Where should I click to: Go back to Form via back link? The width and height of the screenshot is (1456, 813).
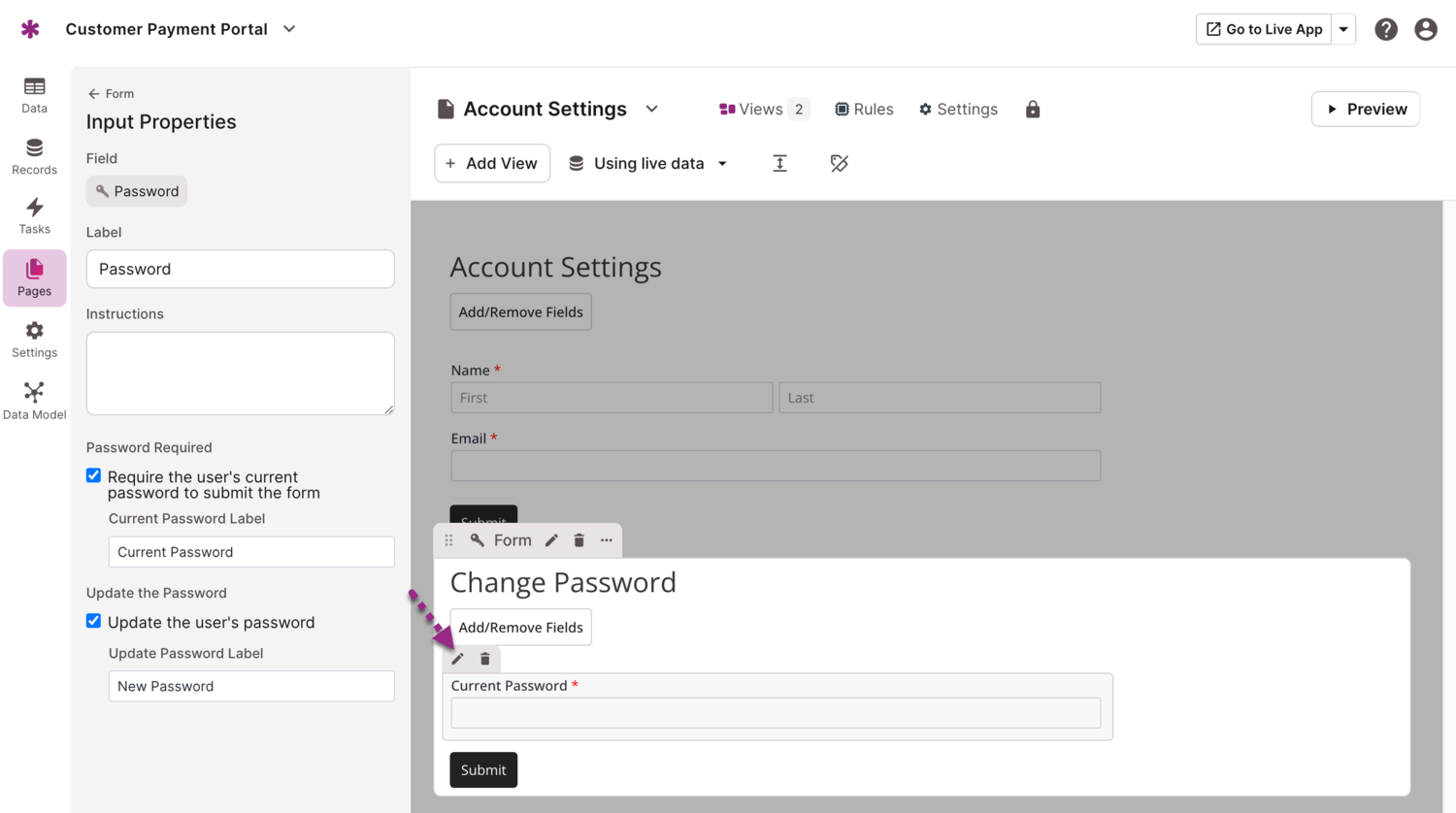[111, 94]
